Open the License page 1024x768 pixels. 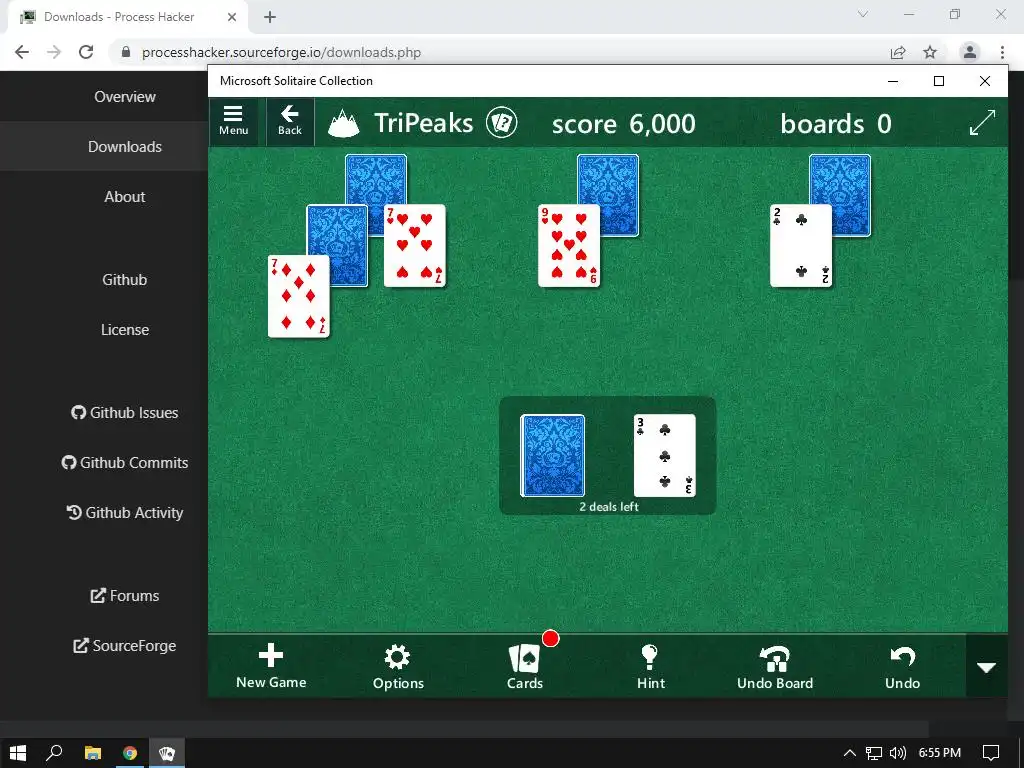(x=125, y=330)
